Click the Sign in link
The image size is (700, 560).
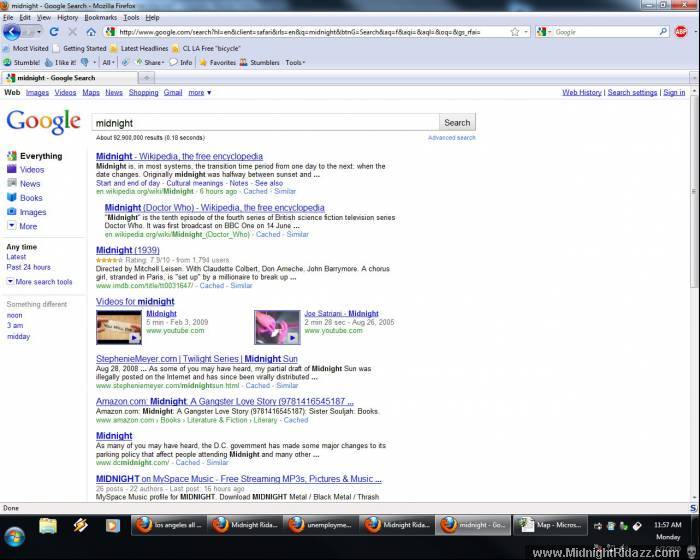(x=674, y=92)
